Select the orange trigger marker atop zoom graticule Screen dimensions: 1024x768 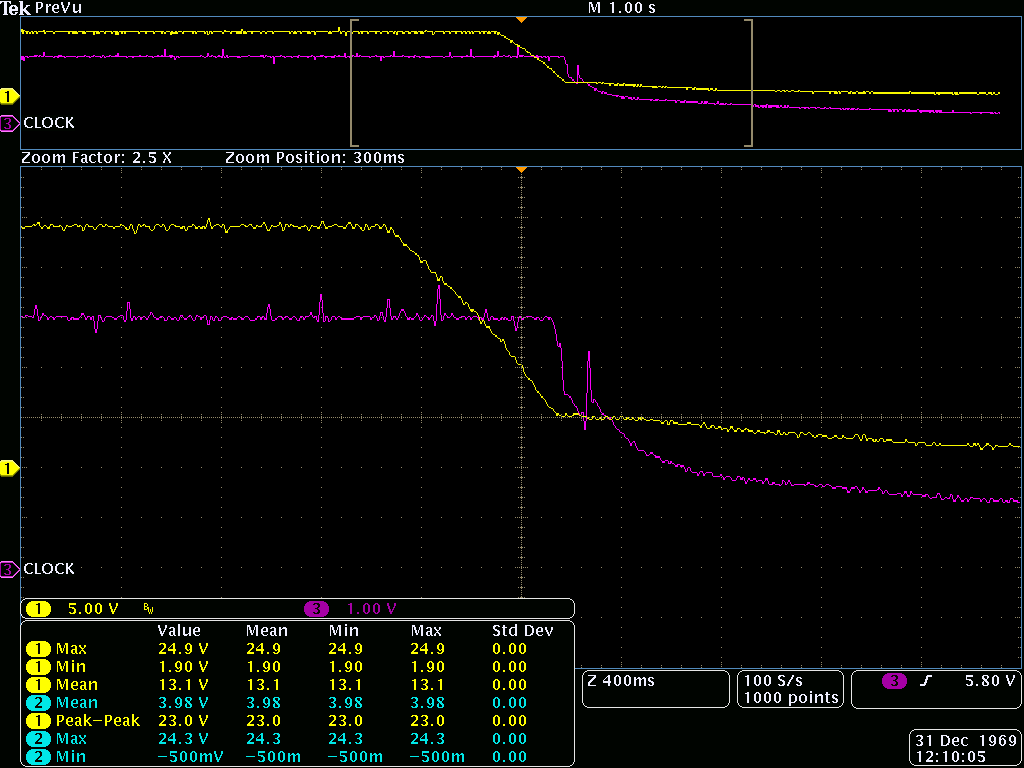tap(521, 170)
